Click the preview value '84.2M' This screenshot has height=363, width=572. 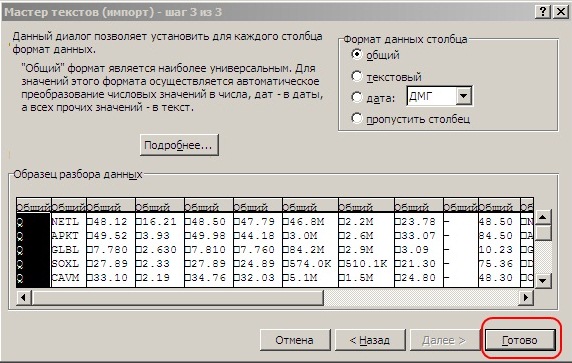[x=306, y=250]
